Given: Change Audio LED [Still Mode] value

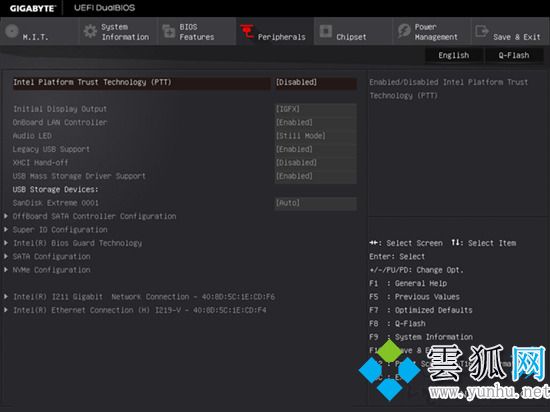Looking at the screenshot, I should [x=316, y=136].
